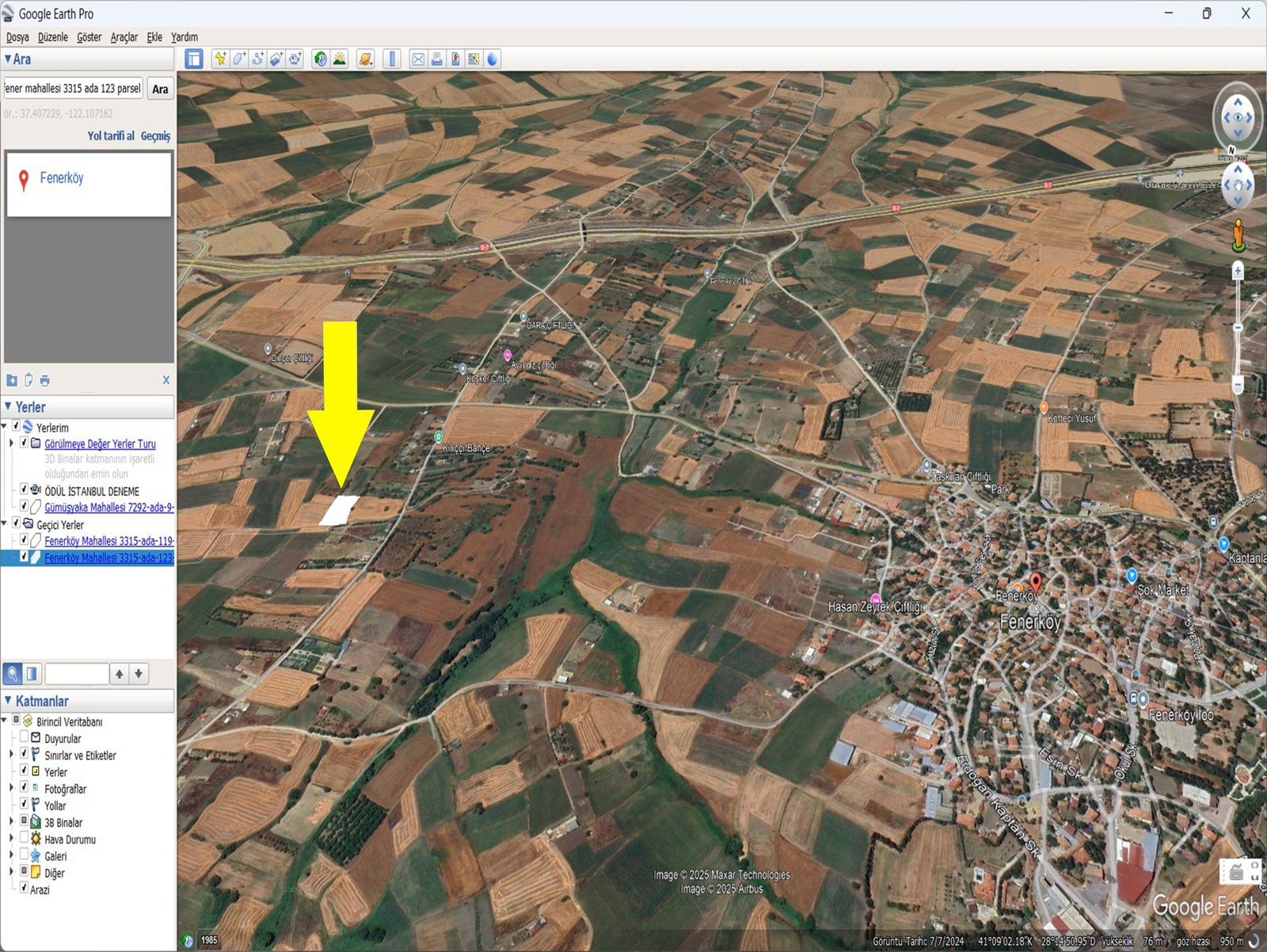Toggle the sidebar panel icon
The height and width of the screenshot is (952, 1267).
[194, 59]
